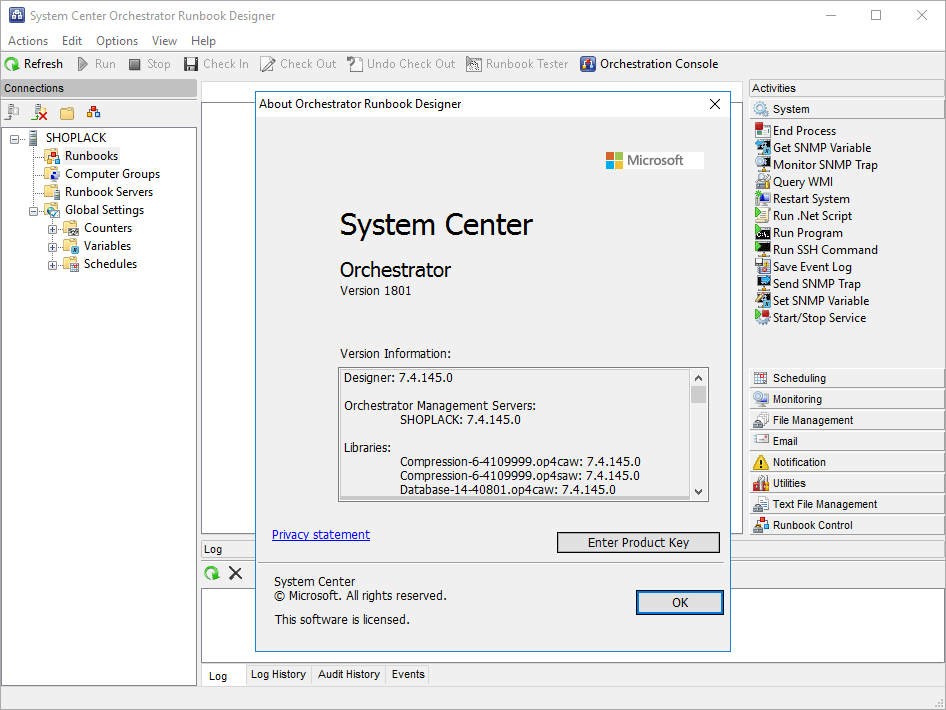Expand the Email activities category
Screen dimensions: 946x710
[846, 442]
